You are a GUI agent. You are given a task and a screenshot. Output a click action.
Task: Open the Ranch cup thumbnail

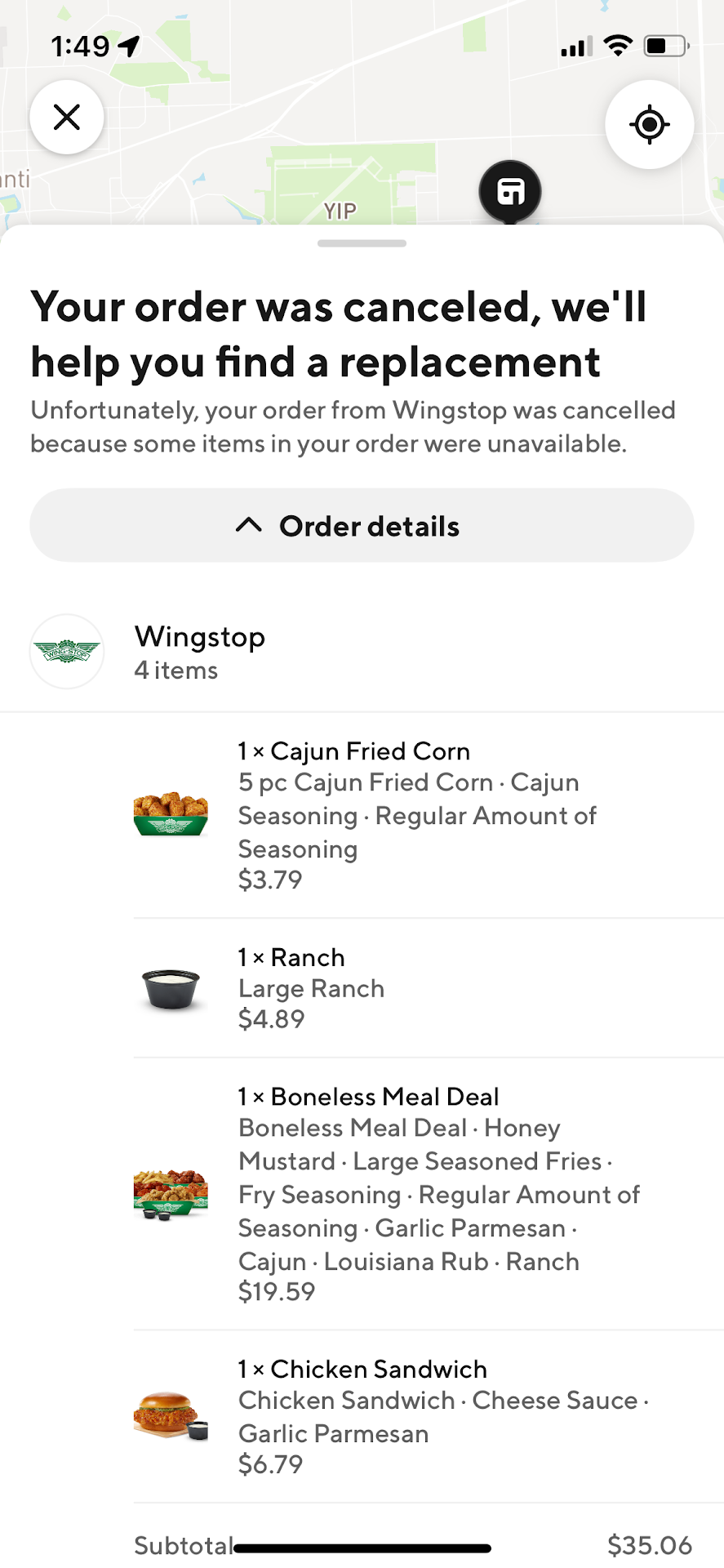171,988
